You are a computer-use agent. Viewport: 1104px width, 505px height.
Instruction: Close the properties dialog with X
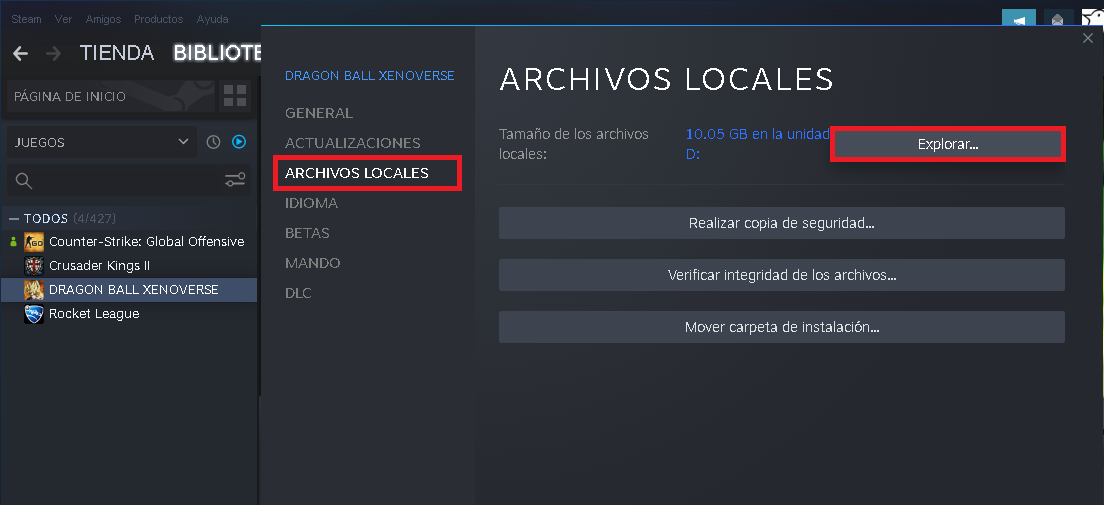[x=1088, y=38]
